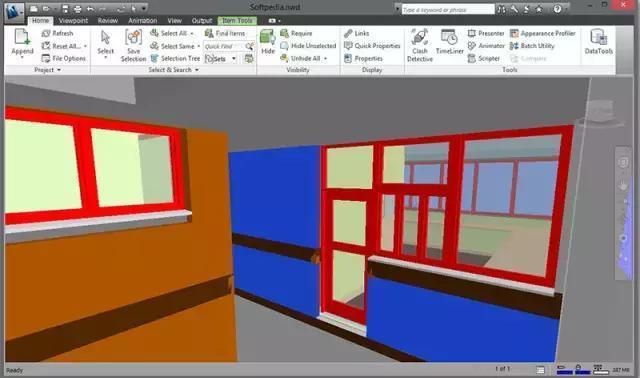Open File Options

pyautogui.click(x=64, y=58)
